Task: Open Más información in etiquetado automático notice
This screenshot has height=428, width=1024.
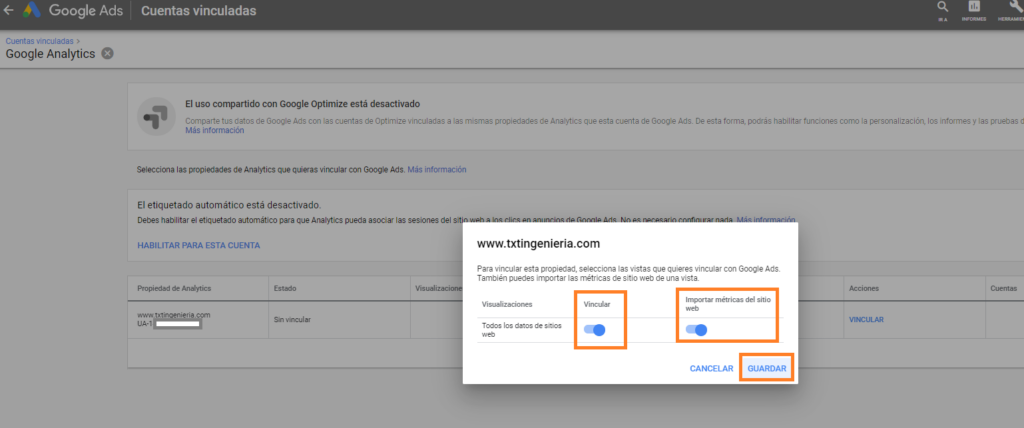Action: pyautogui.click(x=766, y=220)
